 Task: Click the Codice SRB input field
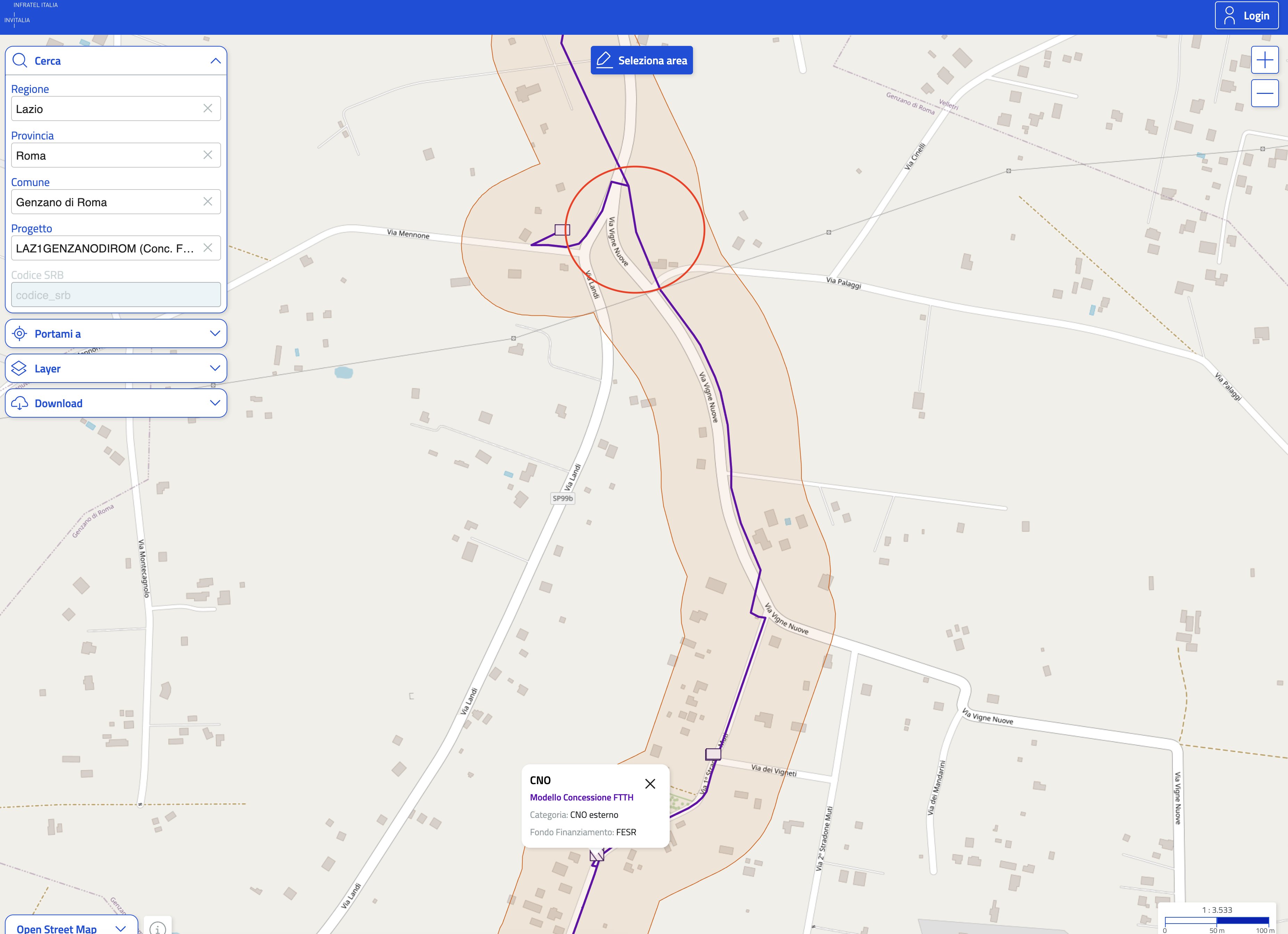coord(116,295)
